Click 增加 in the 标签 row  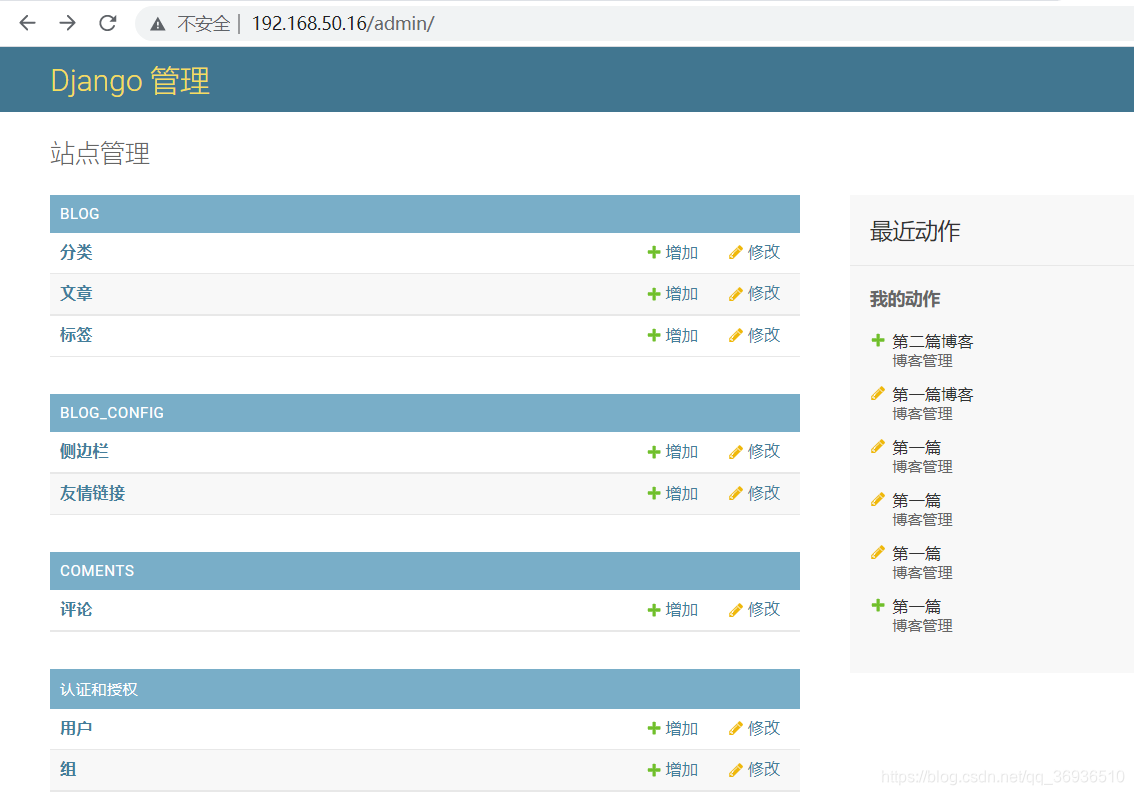click(x=673, y=336)
